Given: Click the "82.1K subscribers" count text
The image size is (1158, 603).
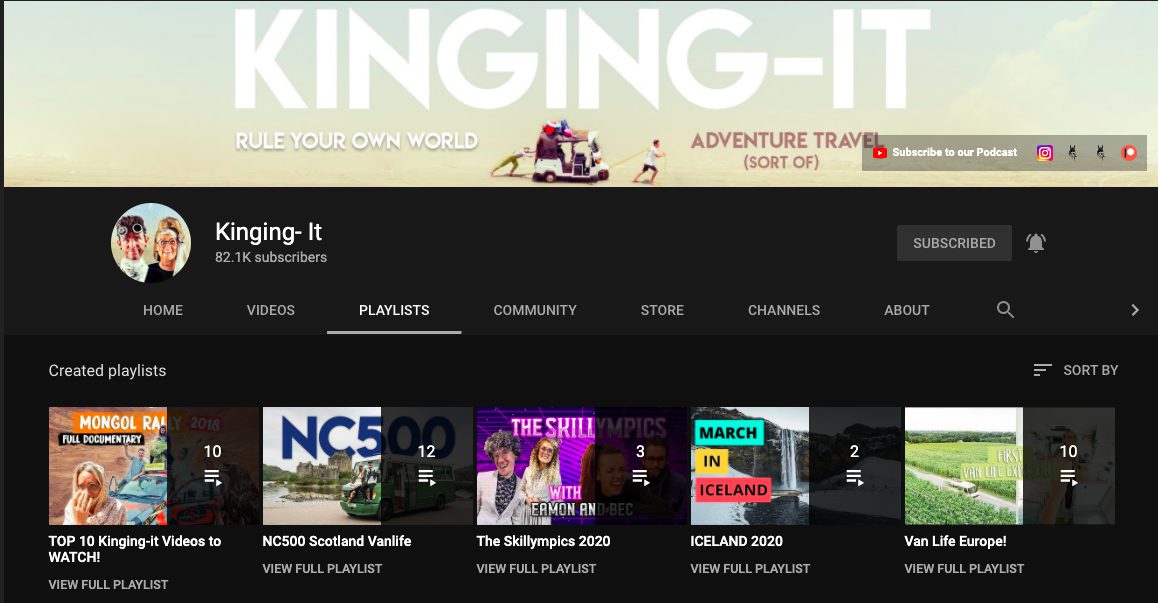Looking at the screenshot, I should tap(271, 257).
